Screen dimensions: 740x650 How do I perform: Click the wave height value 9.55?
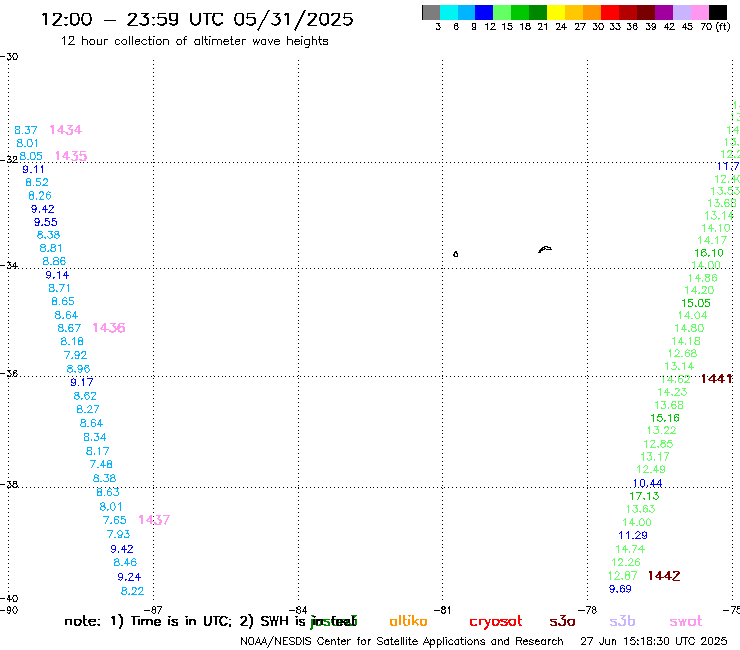(46, 222)
